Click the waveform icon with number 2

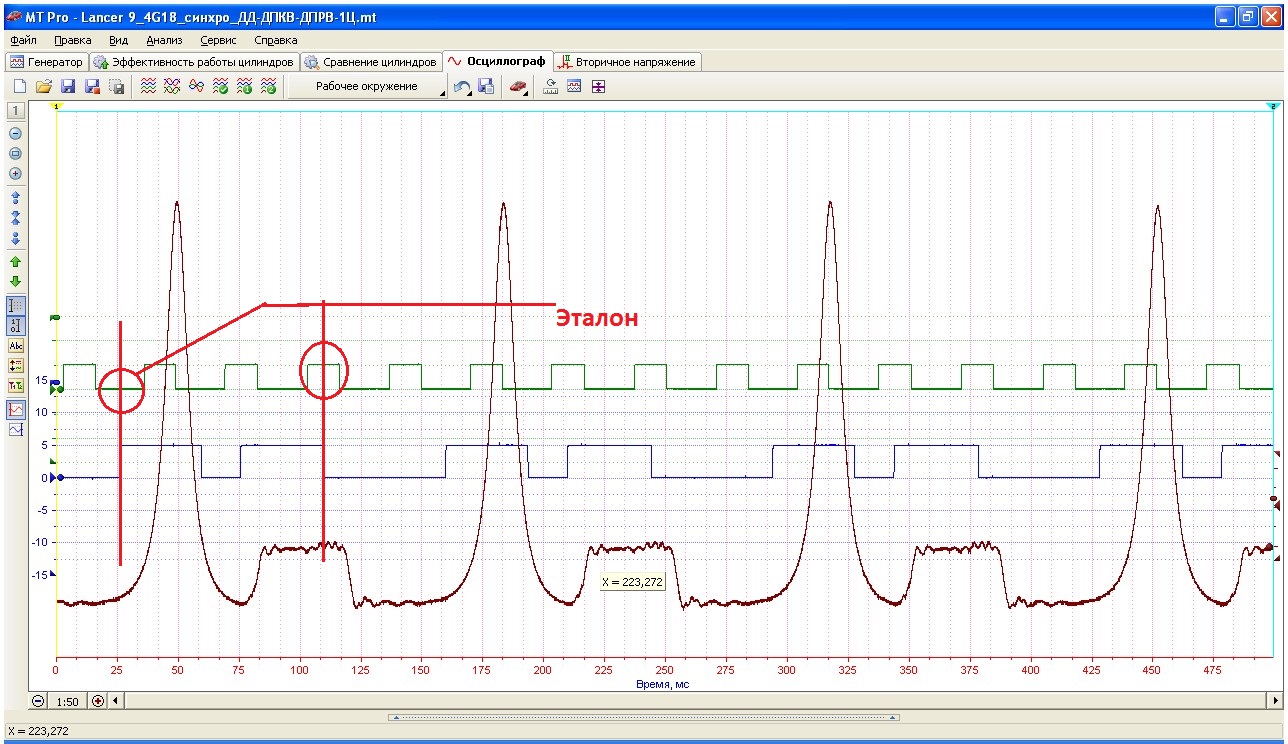[x=268, y=87]
